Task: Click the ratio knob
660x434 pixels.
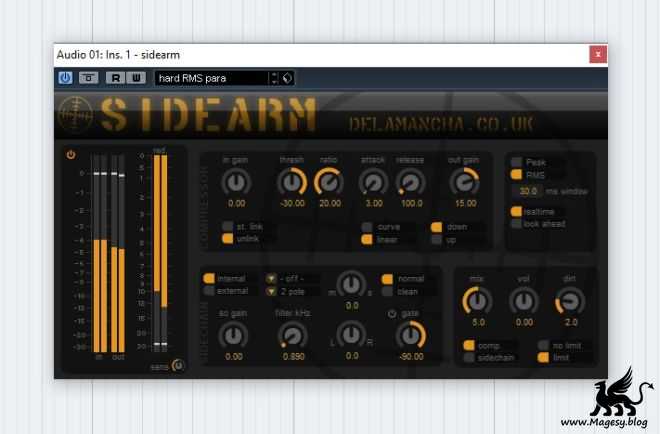Action: (x=329, y=182)
